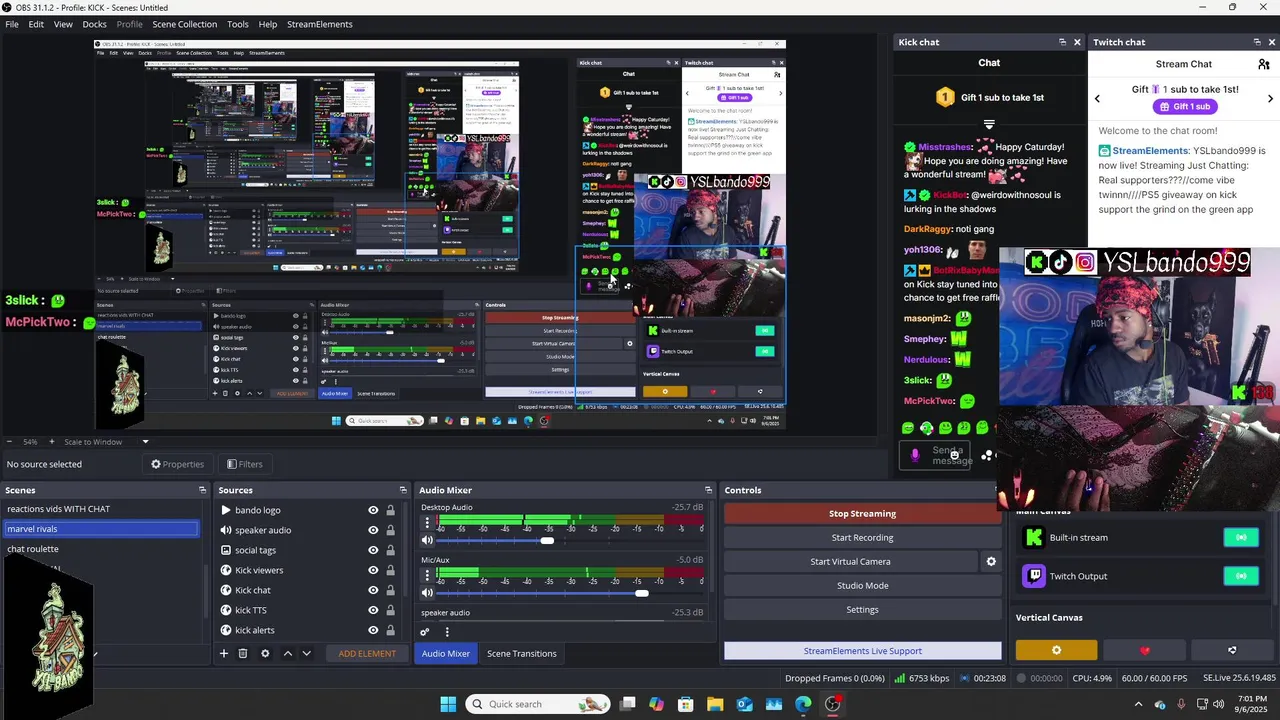Click the Gift 1 sub button
The width and height of the screenshot is (1280, 720).
(x=1184, y=107)
